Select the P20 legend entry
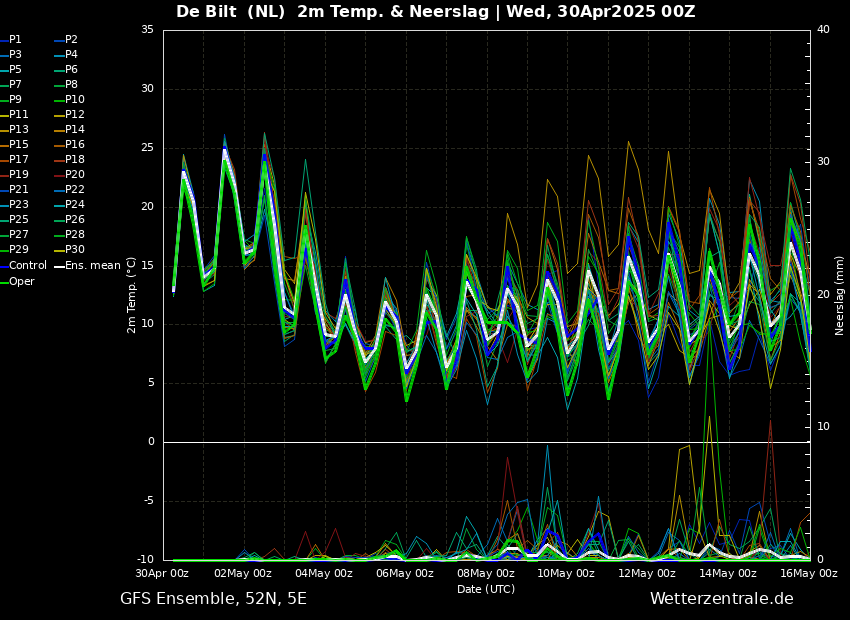Viewport: 850px width, 620px height. point(75,175)
